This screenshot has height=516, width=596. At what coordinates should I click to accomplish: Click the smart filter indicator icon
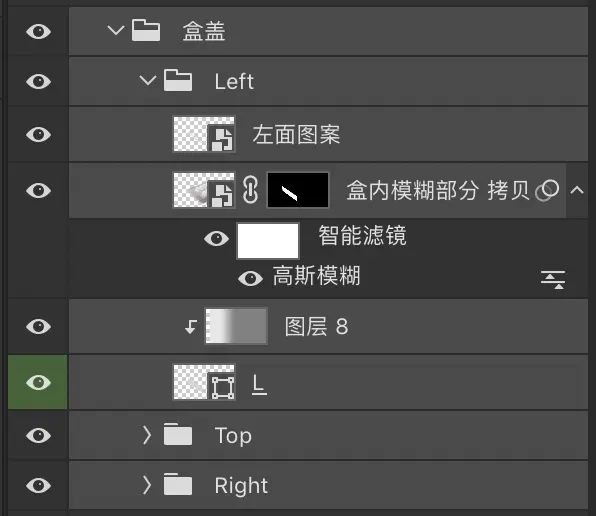547,190
